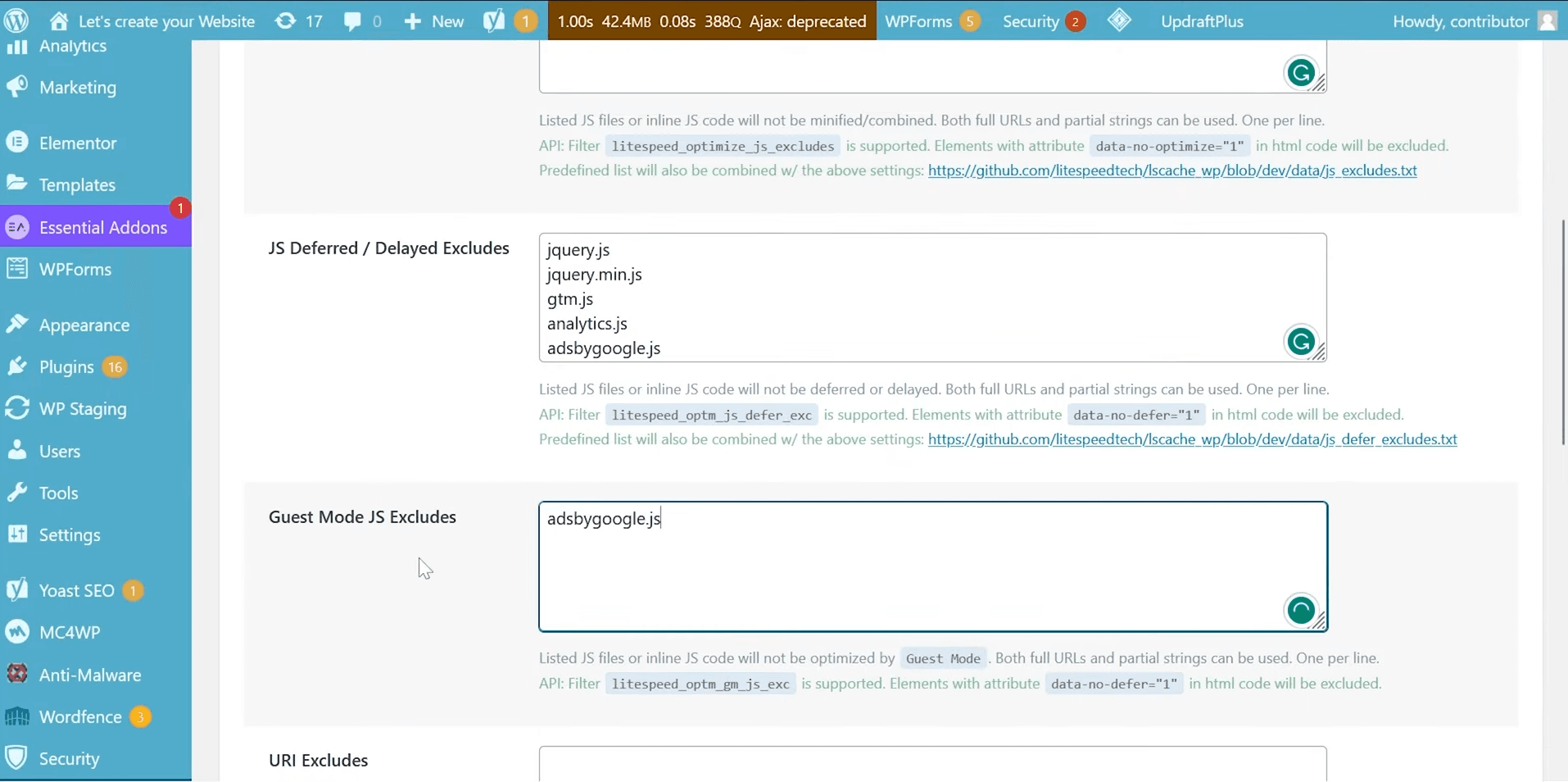Click the Query Monitor stats bar
The width and height of the screenshot is (1568, 782).
(711, 21)
